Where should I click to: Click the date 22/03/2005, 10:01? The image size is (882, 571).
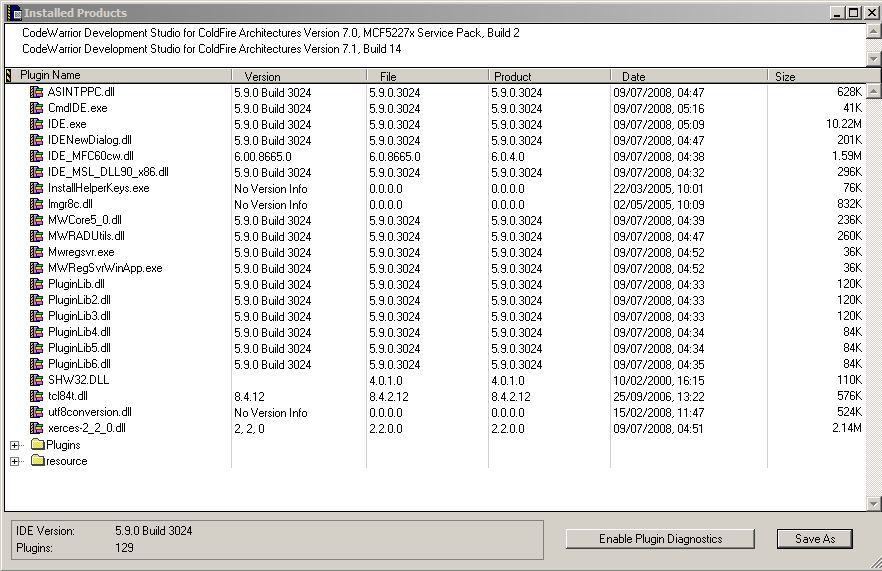point(659,188)
